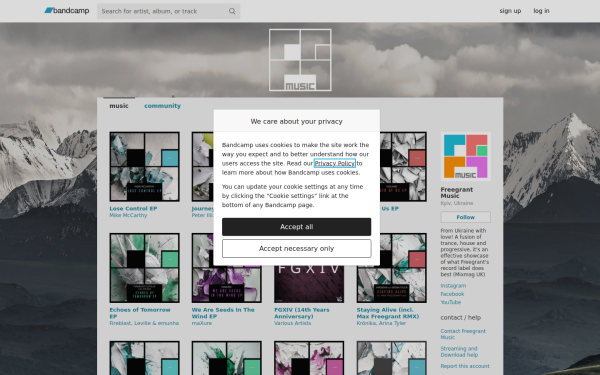Open the Echoes of Tomorrow EP cover art
This screenshot has width=600, height=375.
(x=144, y=268)
